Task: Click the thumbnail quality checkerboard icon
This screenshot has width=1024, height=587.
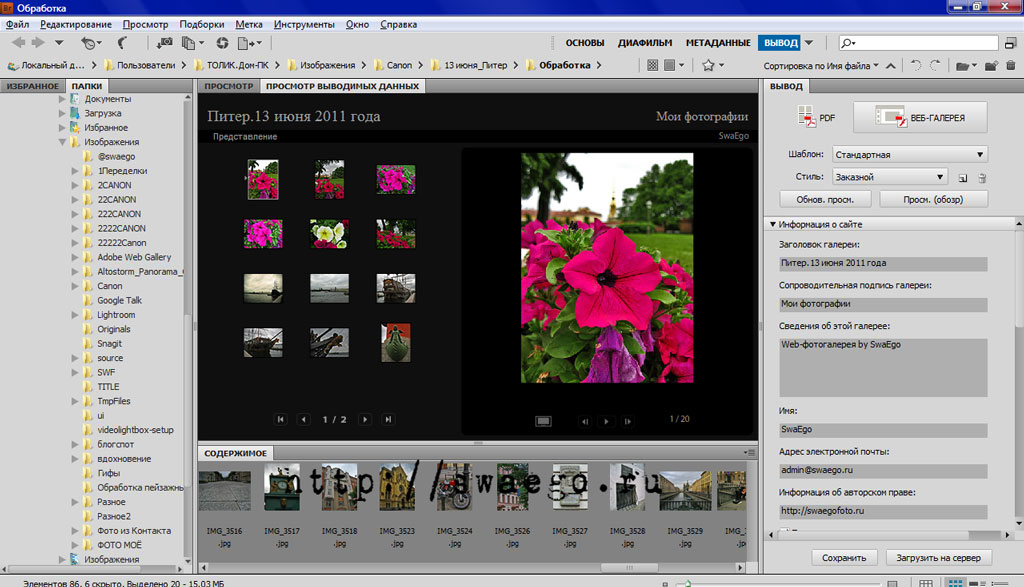Action: tap(652, 65)
